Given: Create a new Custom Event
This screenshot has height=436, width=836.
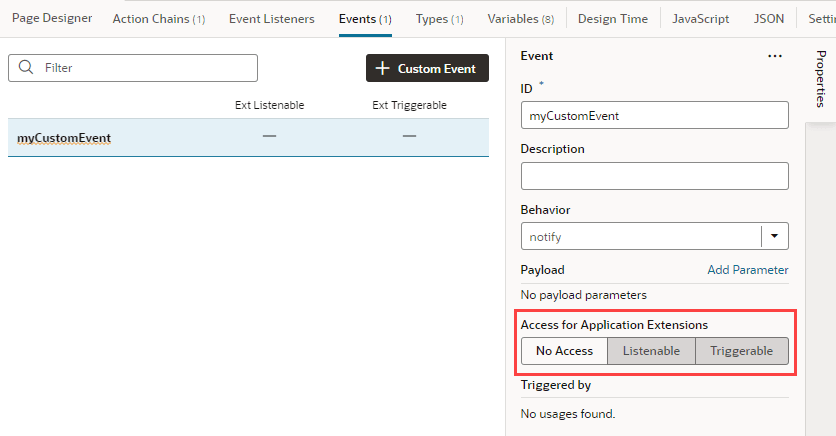Looking at the screenshot, I should (x=427, y=68).
